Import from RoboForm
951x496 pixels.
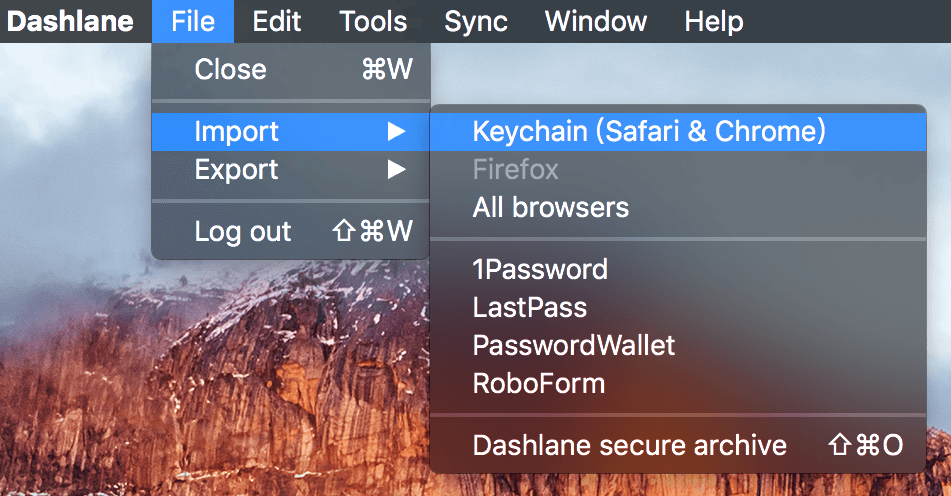pyautogui.click(x=678, y=384)
